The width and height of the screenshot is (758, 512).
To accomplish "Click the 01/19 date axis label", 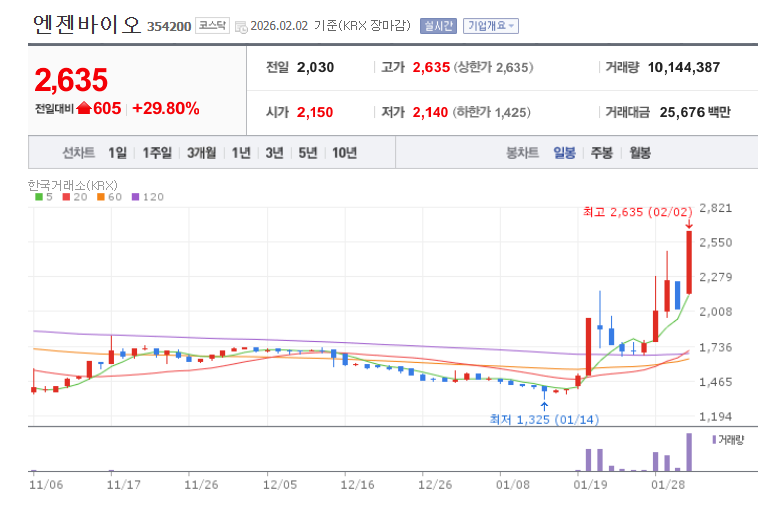I will coord(590,484).
